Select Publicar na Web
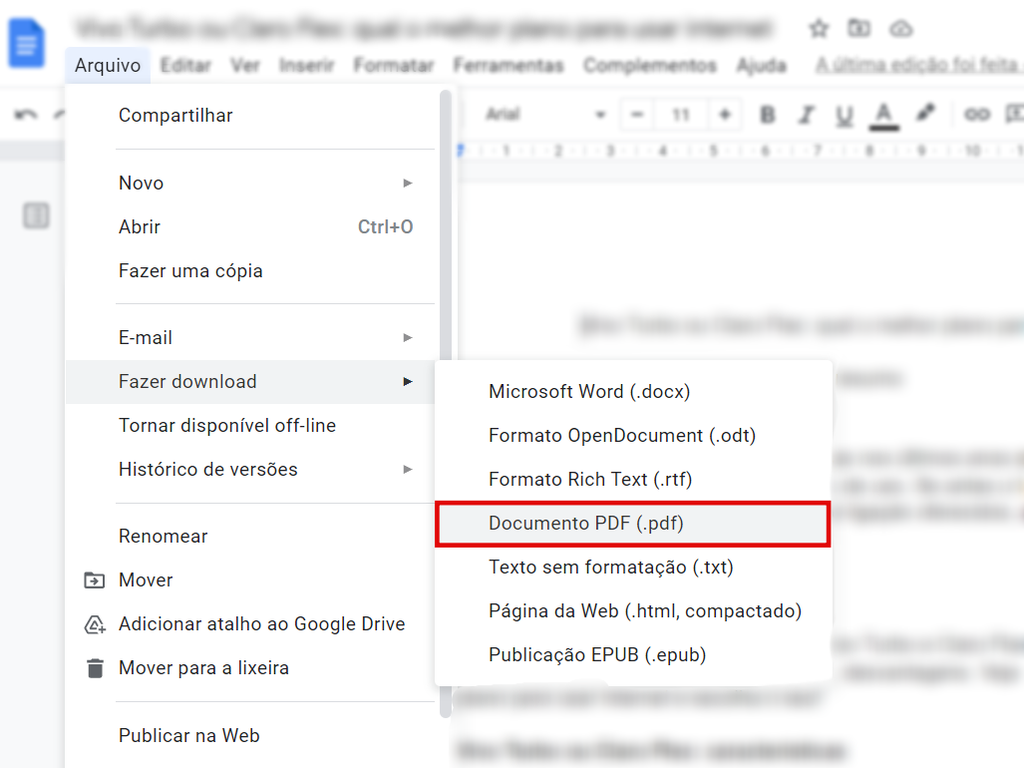 click(250, 735)
